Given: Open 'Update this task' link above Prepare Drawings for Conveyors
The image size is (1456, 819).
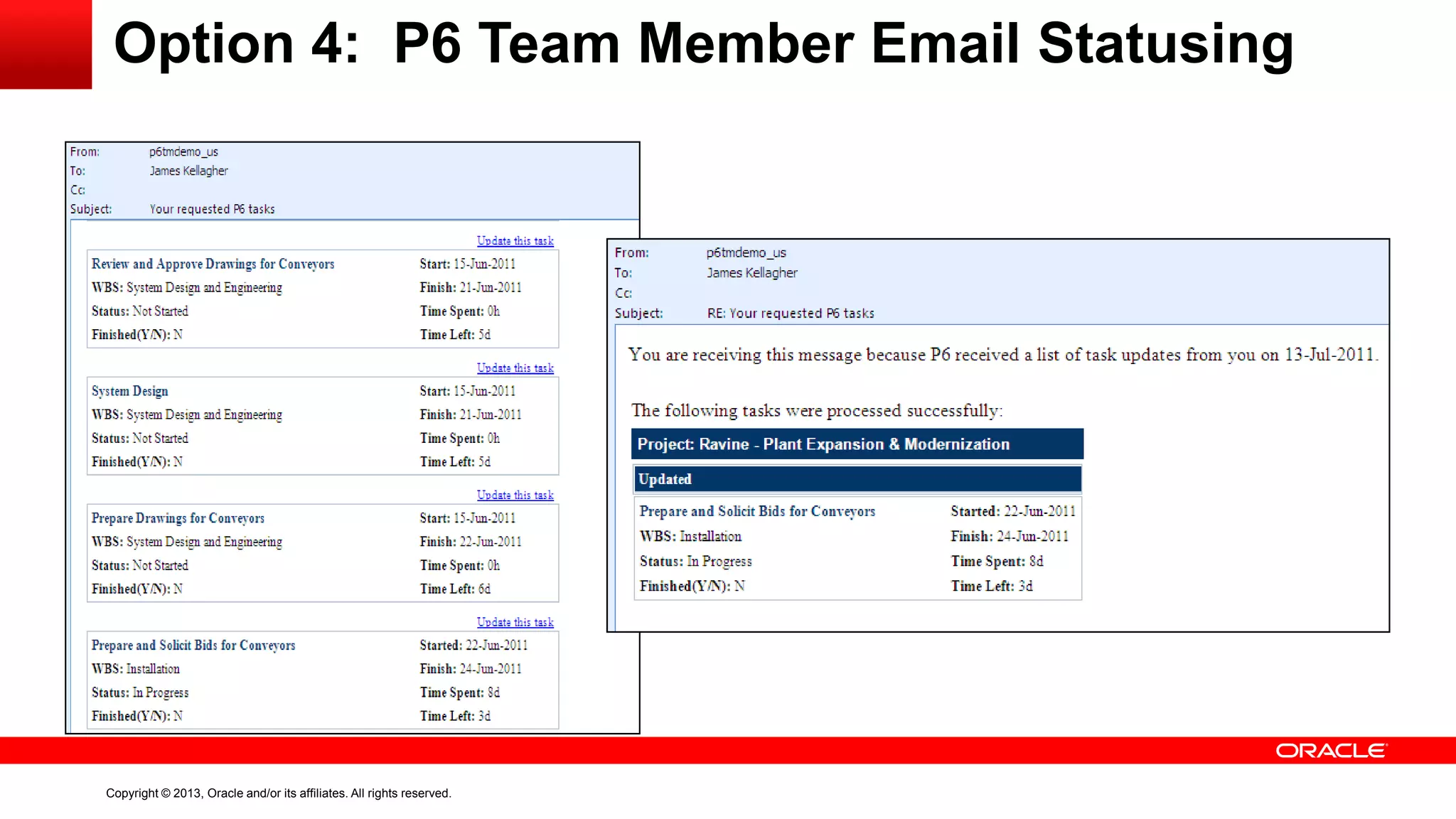Looking at the screenshot, I should [x=515, y=496].
